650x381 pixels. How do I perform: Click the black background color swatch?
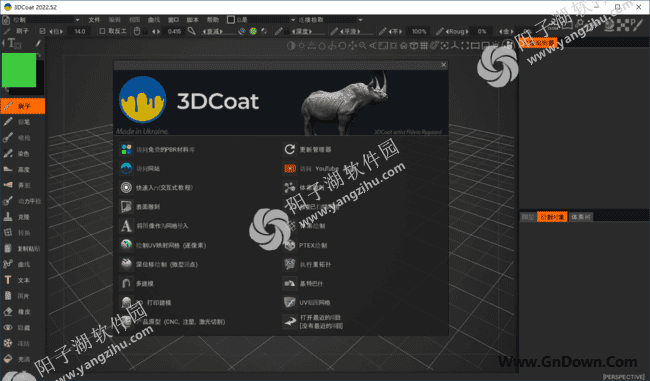(x=40, y=77)
